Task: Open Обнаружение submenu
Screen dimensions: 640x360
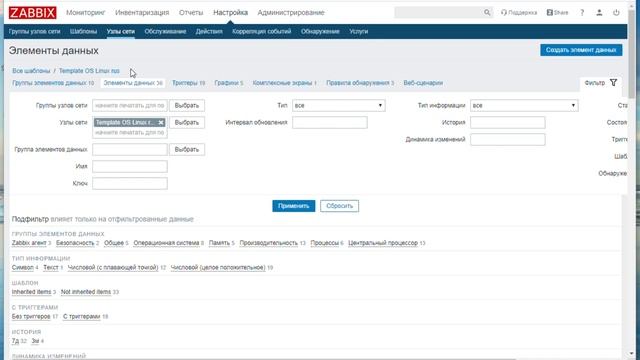Action: 320,31
